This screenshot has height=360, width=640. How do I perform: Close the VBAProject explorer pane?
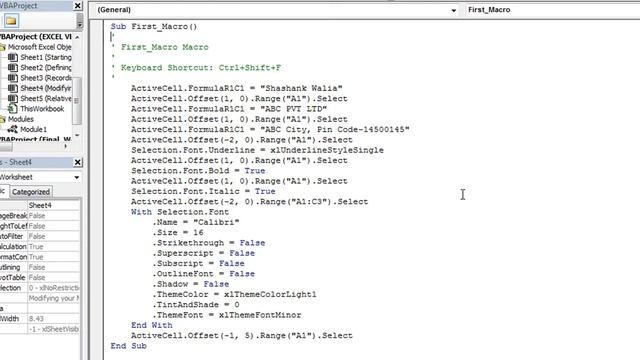[x=78, y=6]
